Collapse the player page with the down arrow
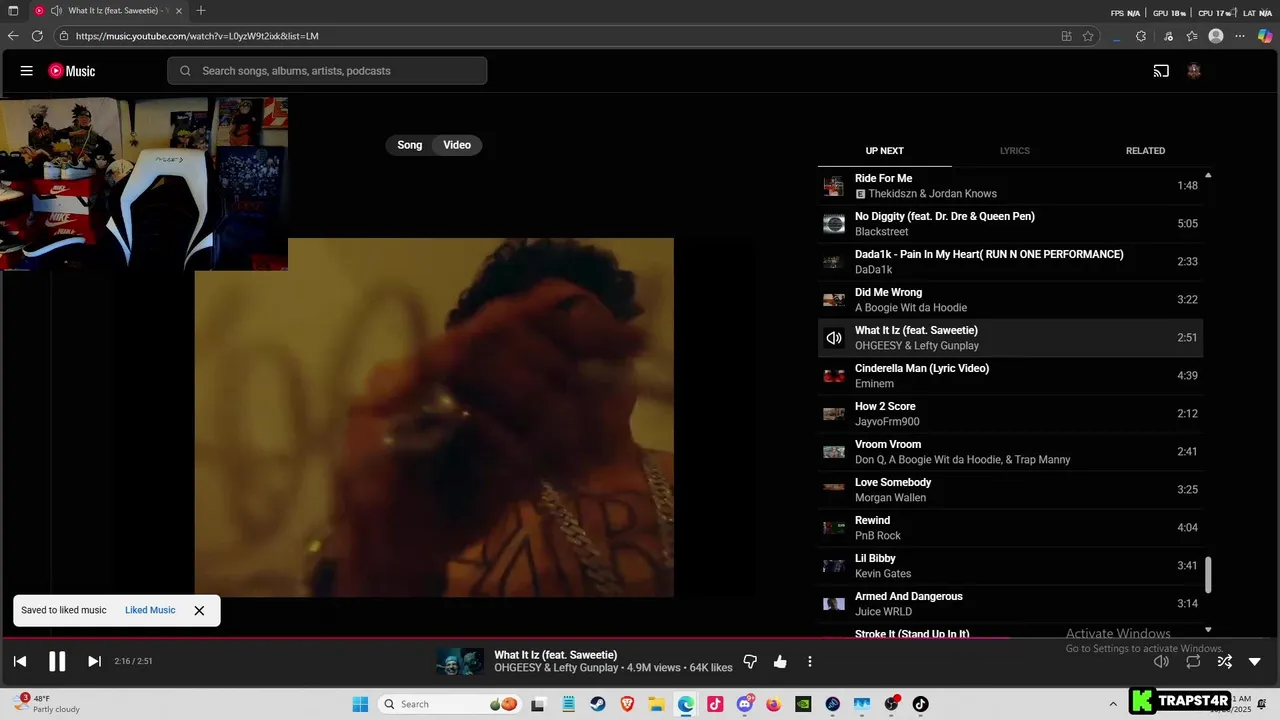This screenshot has width=1280, height=720. (1255, 661)
